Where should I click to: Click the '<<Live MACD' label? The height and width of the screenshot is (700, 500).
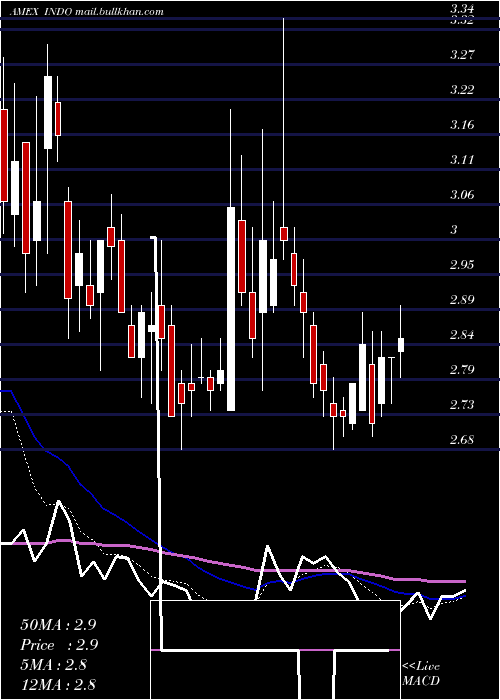tap(421, 674)
